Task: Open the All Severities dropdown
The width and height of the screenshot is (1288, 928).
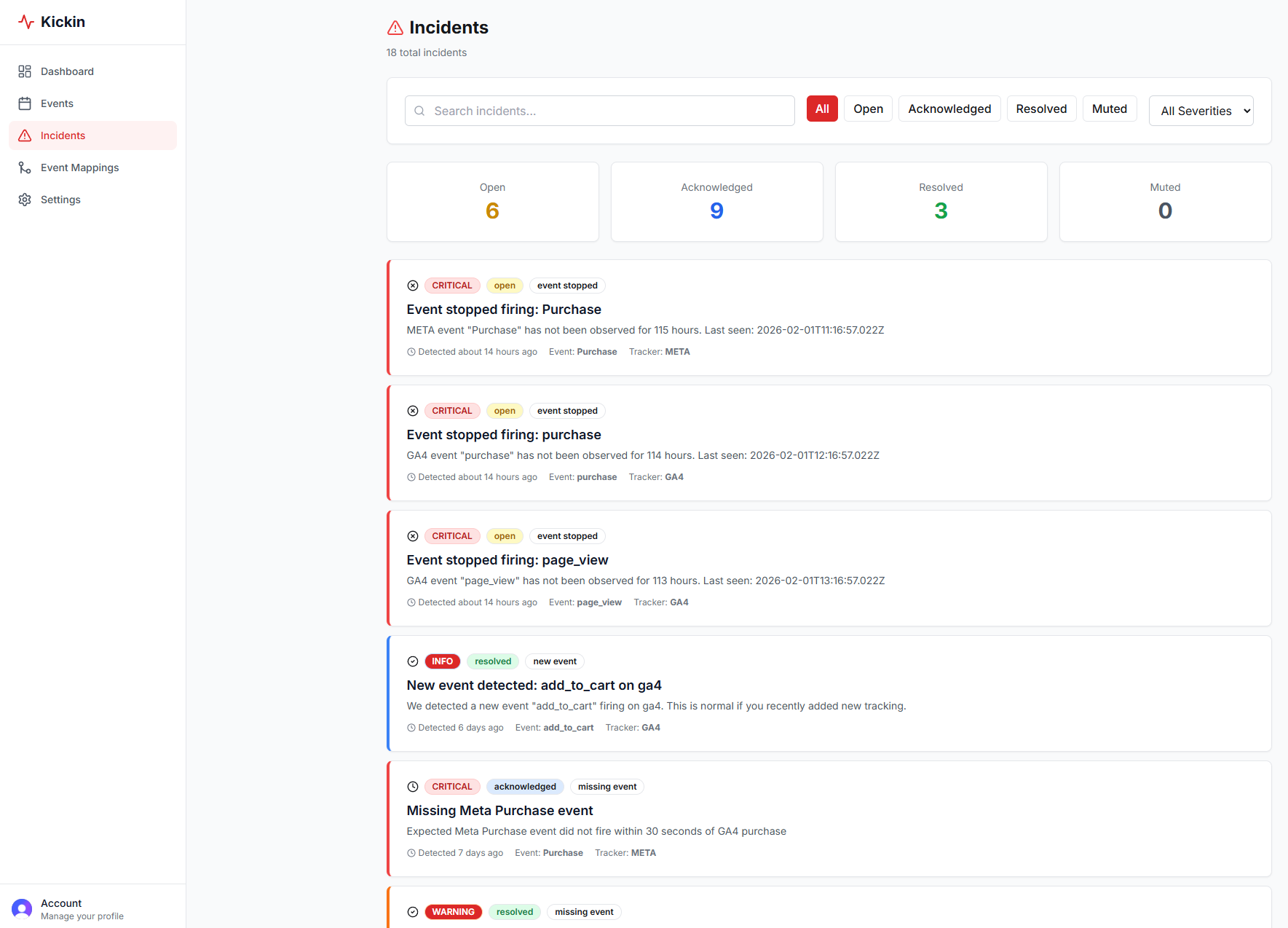Action: click(1200, 111)
